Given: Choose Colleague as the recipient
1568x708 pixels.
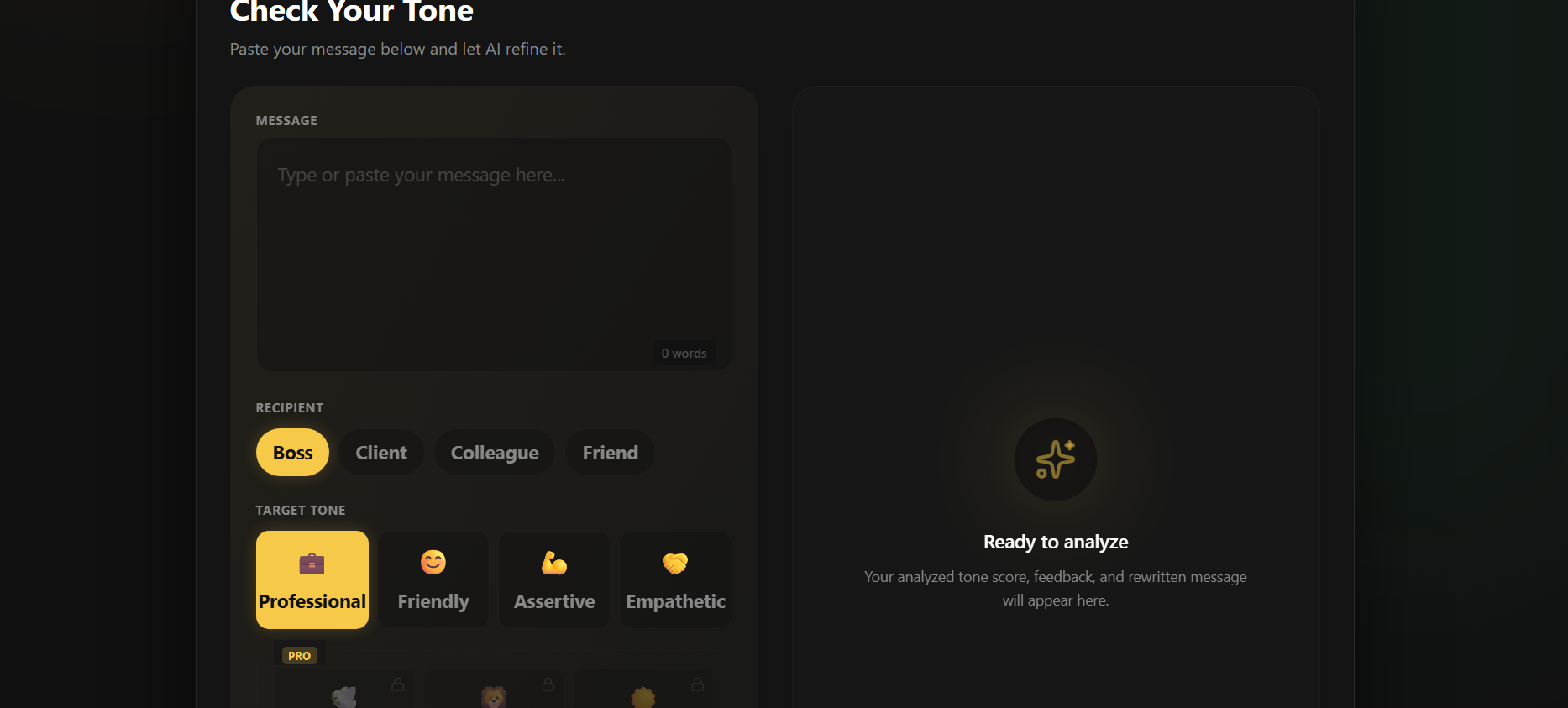Looking at the screenshot, I should 495,453.
